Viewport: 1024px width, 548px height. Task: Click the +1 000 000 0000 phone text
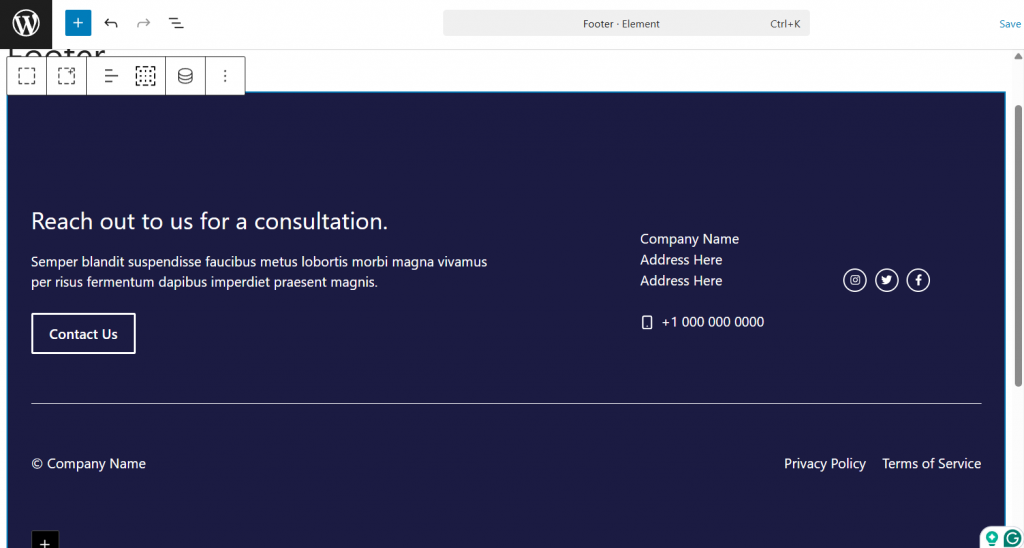[712, 322]
